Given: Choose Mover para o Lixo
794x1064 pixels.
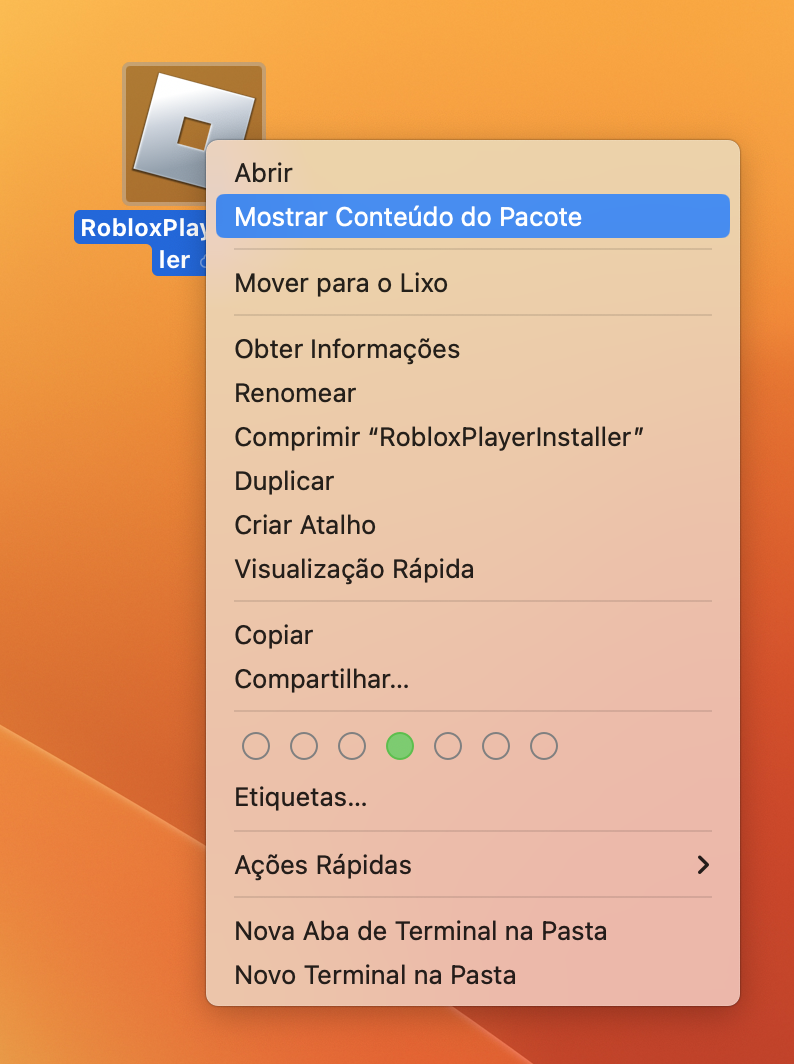Looking at the screenshot, I should [472, 283].
